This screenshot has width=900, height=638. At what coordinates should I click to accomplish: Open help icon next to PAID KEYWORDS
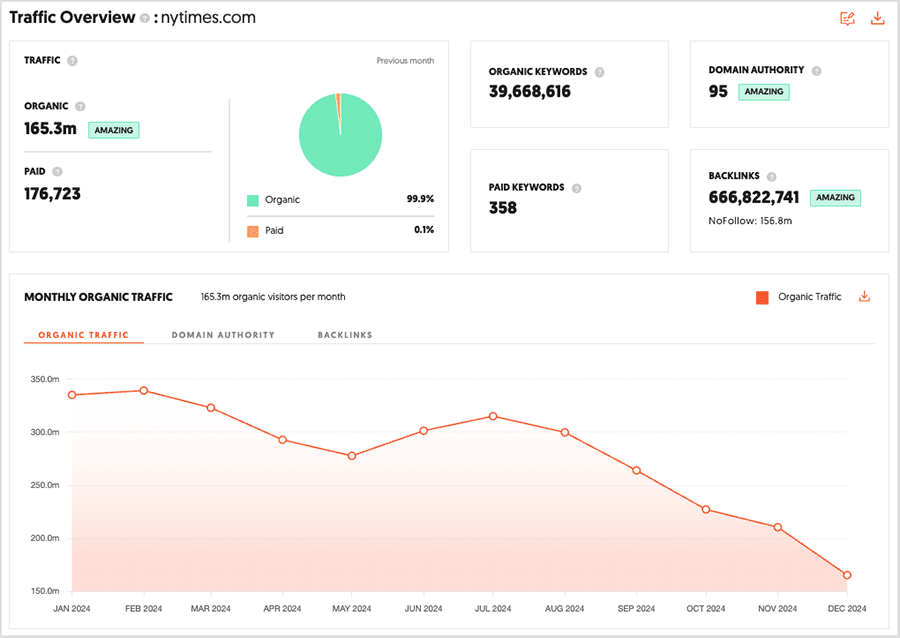[576, 188]
